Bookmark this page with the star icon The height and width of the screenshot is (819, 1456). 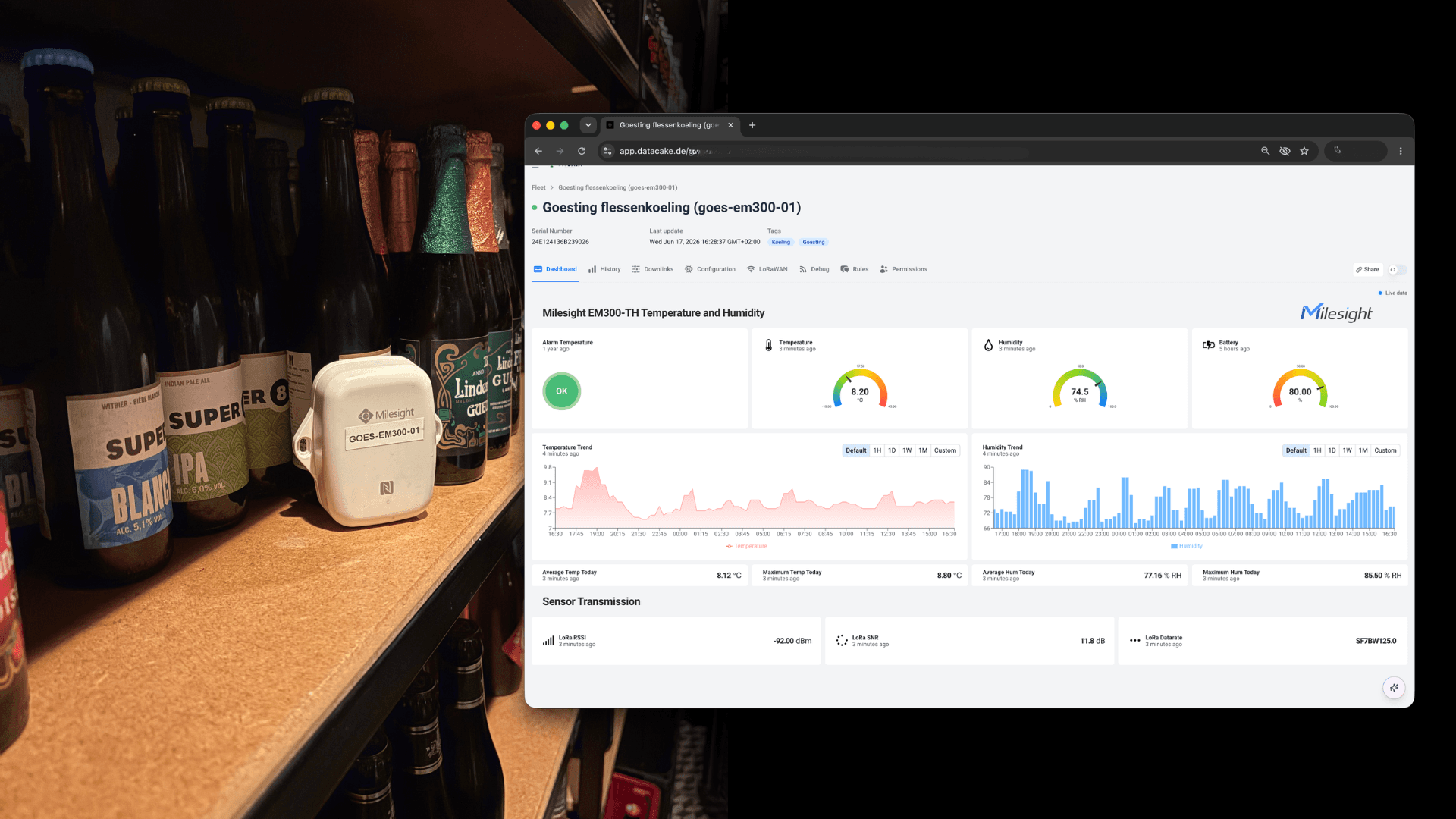[1304, 151]
